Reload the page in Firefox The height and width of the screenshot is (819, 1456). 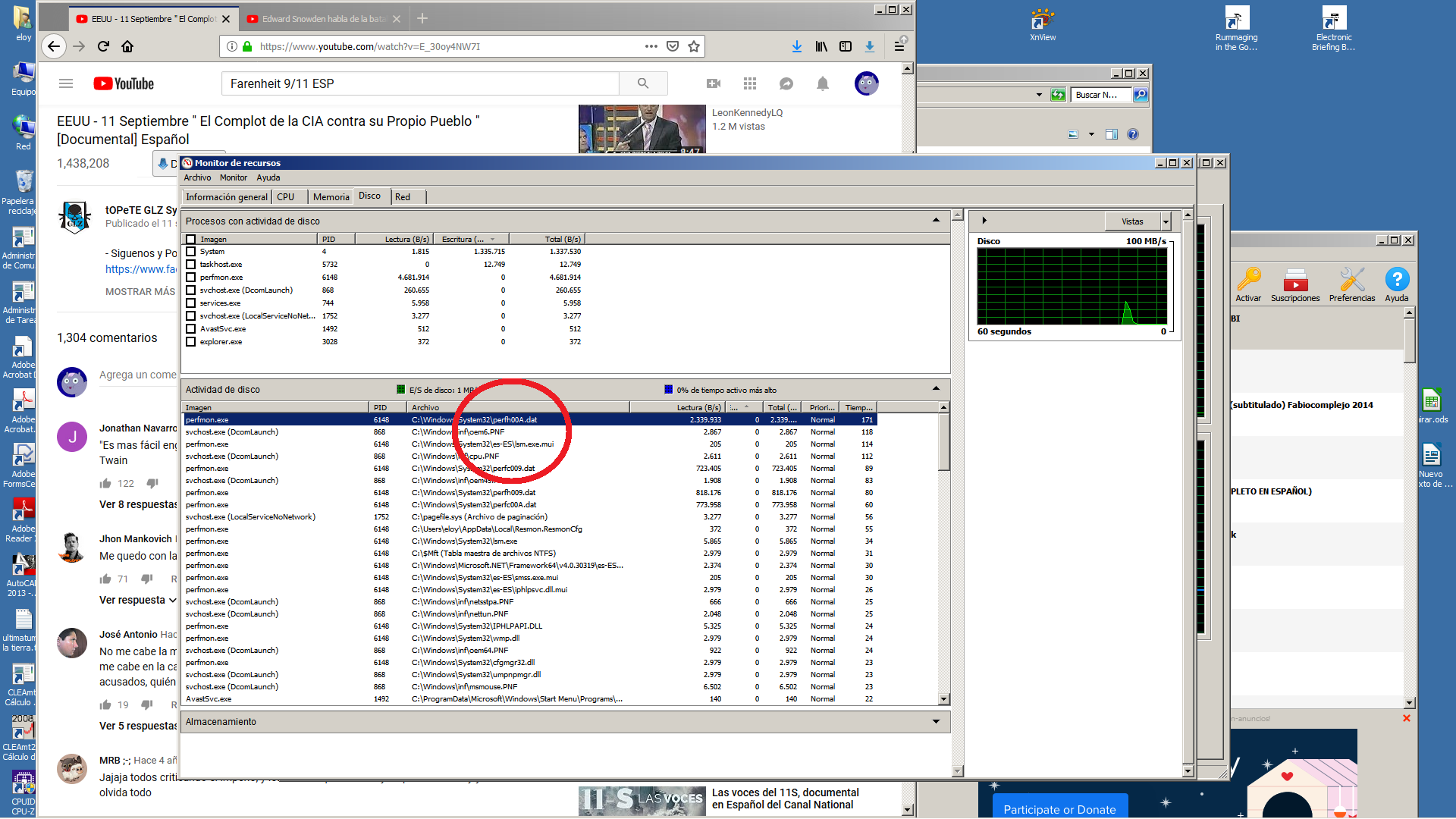point(103,46)
